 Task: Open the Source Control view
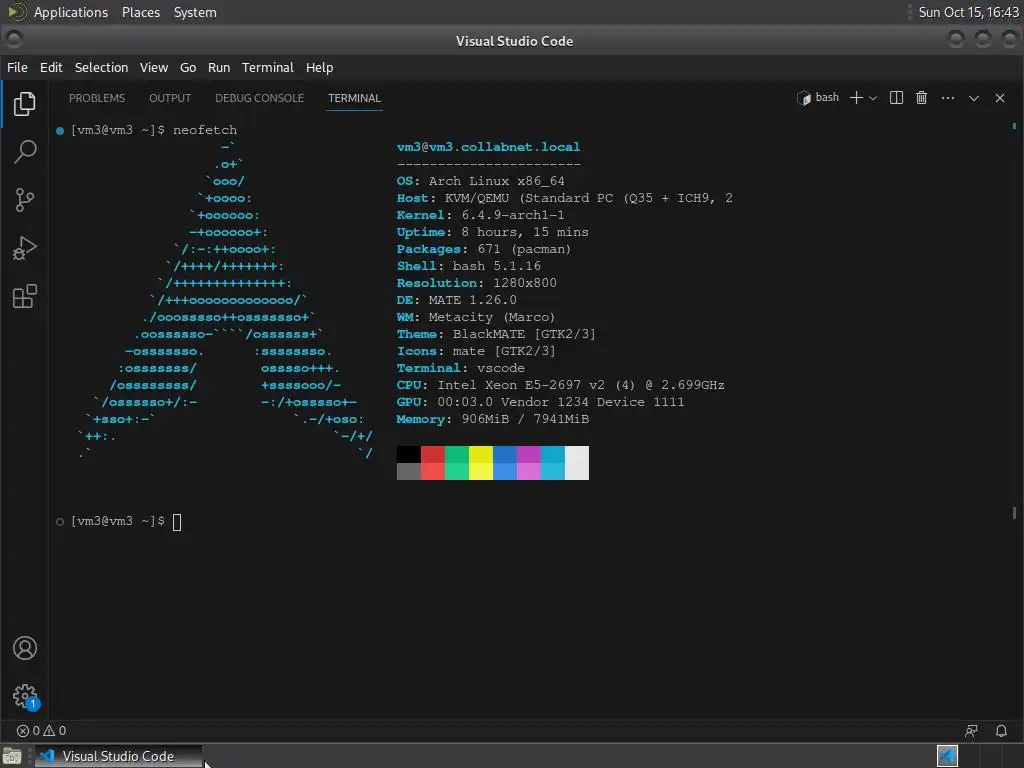pos(24,200)
